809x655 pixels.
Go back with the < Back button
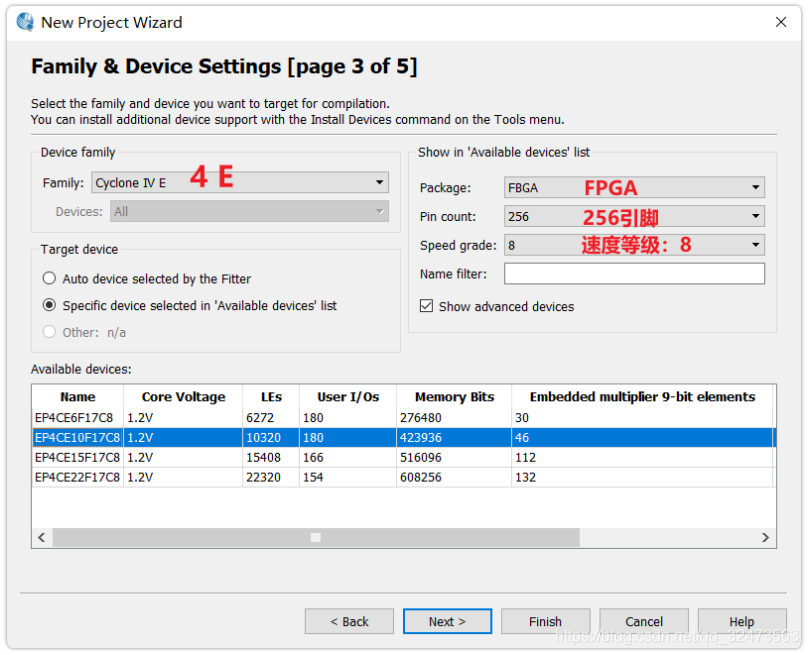(349, 621)
